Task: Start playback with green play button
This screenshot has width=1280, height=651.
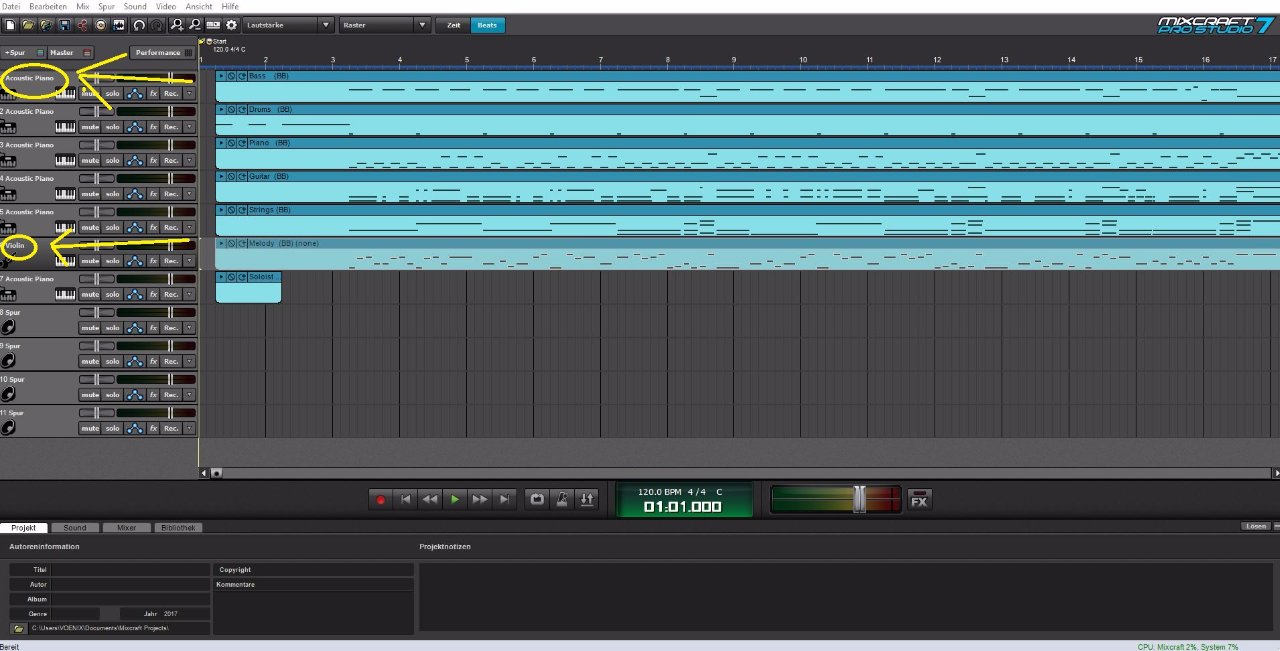Action: (x=455, y=499)
